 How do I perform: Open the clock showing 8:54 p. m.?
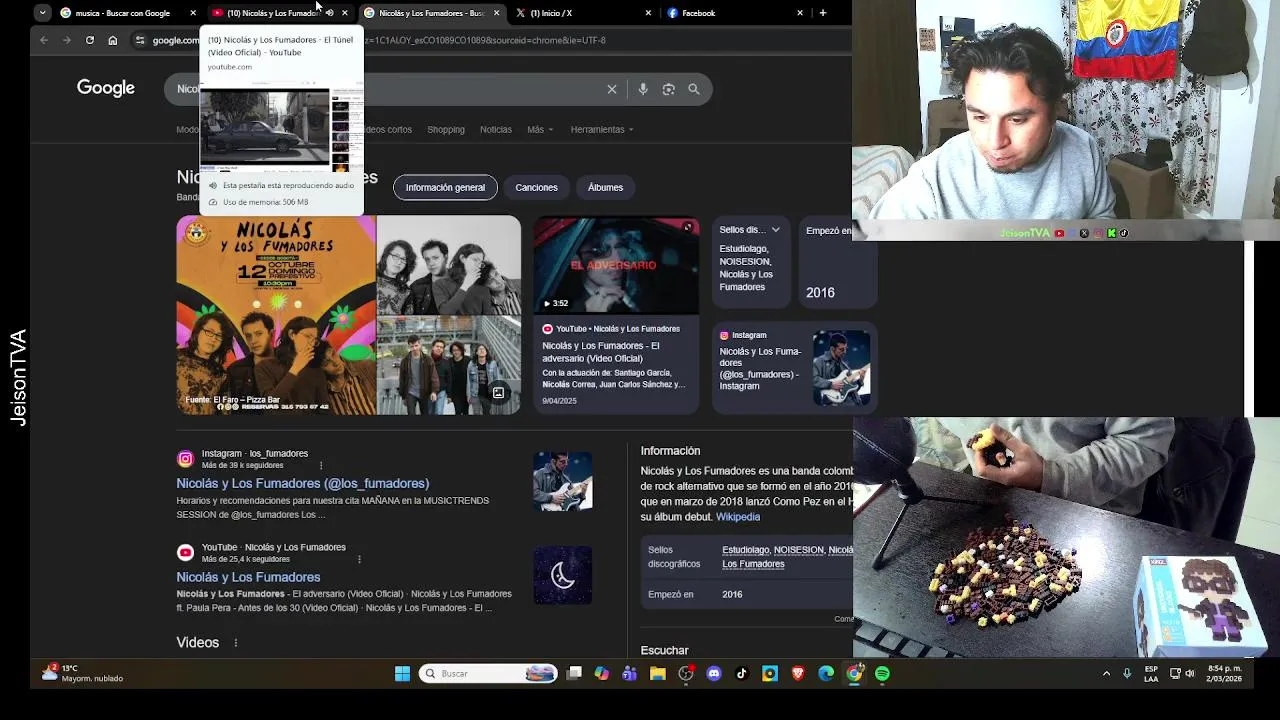coord(1224,674)
